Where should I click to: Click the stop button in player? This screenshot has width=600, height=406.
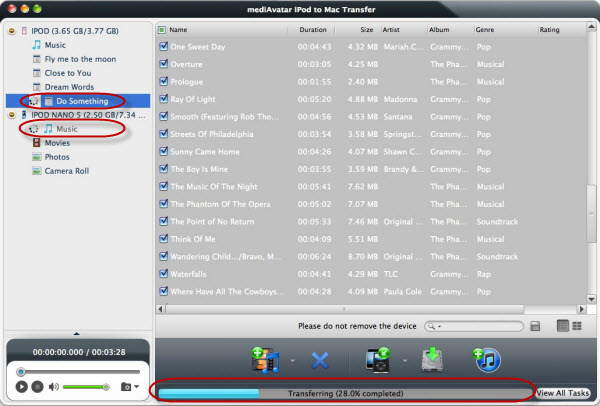click(x=37, y=387)
